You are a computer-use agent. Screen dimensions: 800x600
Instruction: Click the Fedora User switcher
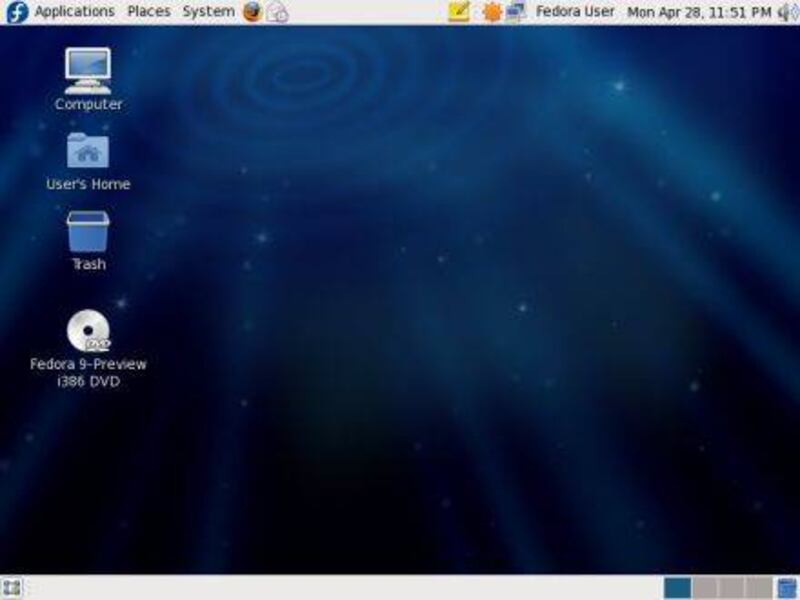point(575,12)
